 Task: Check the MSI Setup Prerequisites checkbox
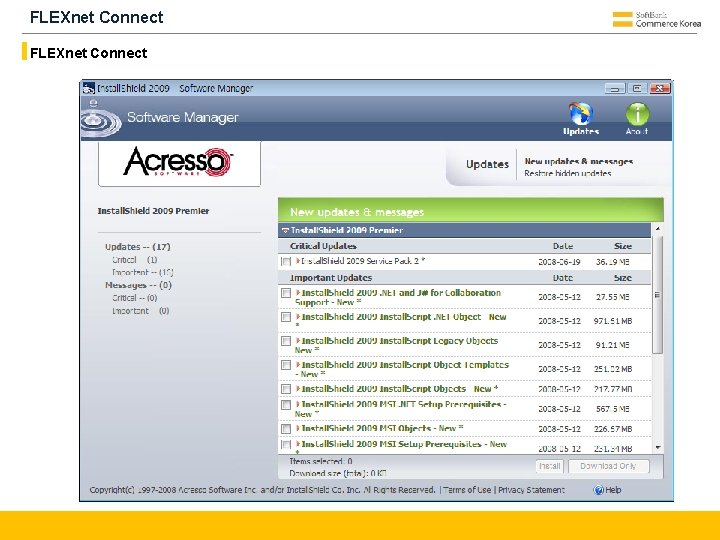click(x=286, y=444)
